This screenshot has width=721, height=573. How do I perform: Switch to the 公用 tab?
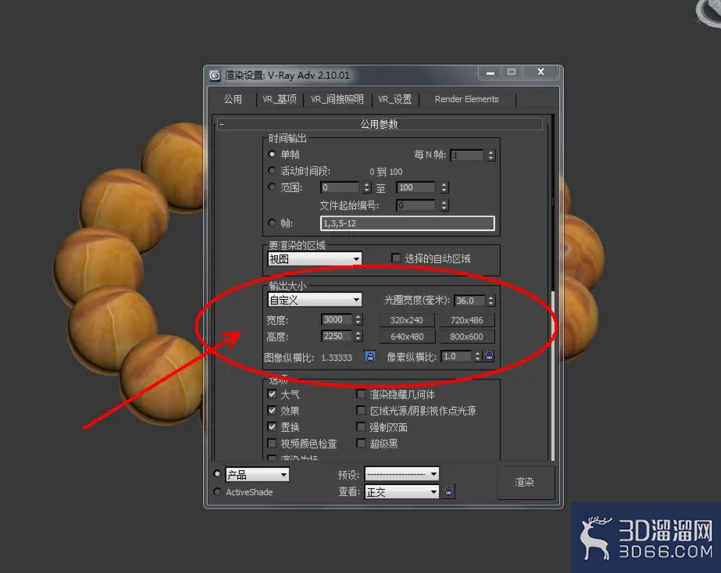pos(233,99)
